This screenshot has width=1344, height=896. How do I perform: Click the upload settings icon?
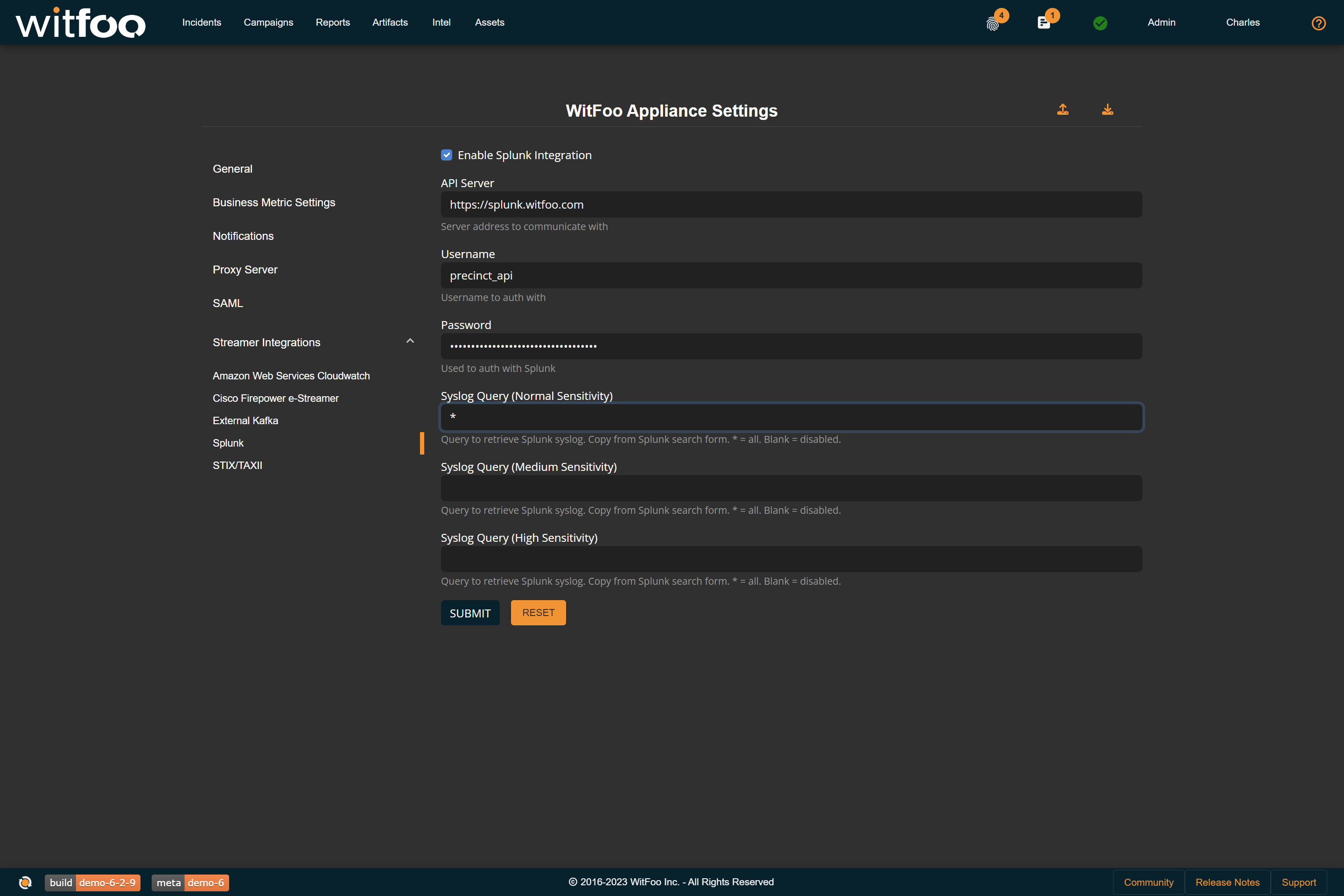click(1063, 110)
